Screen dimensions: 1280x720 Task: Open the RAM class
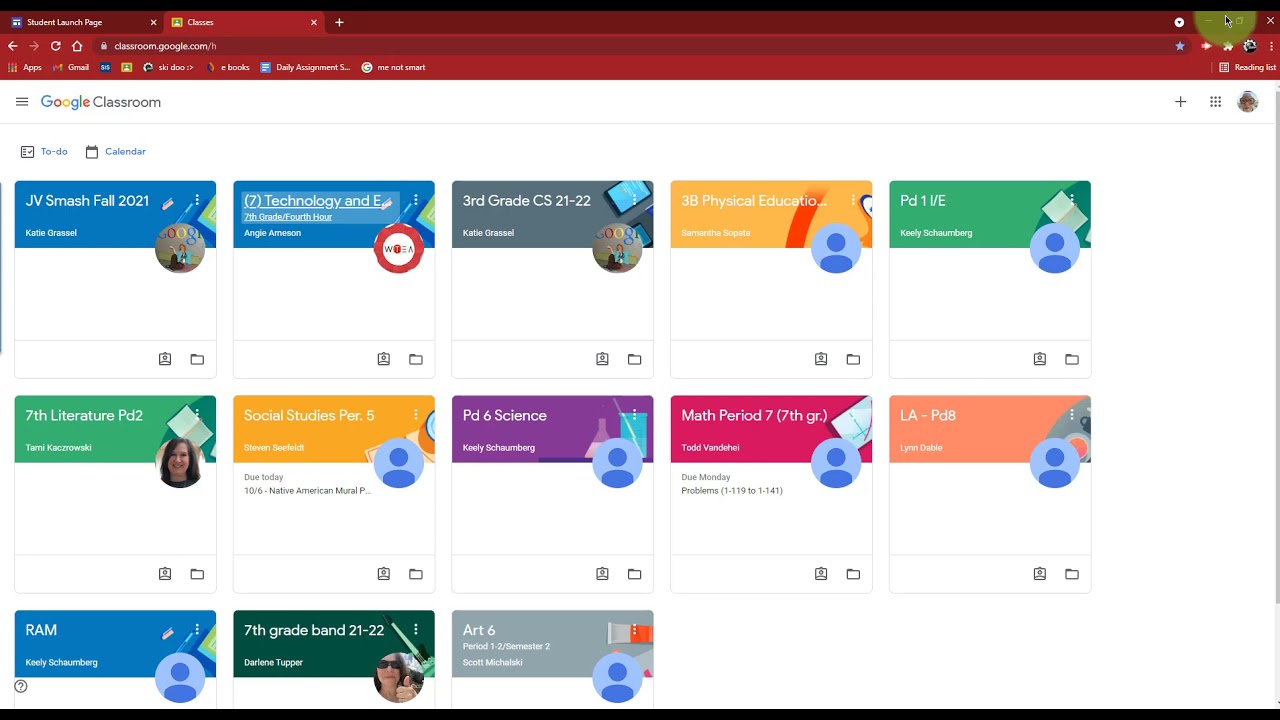(41, 631)
